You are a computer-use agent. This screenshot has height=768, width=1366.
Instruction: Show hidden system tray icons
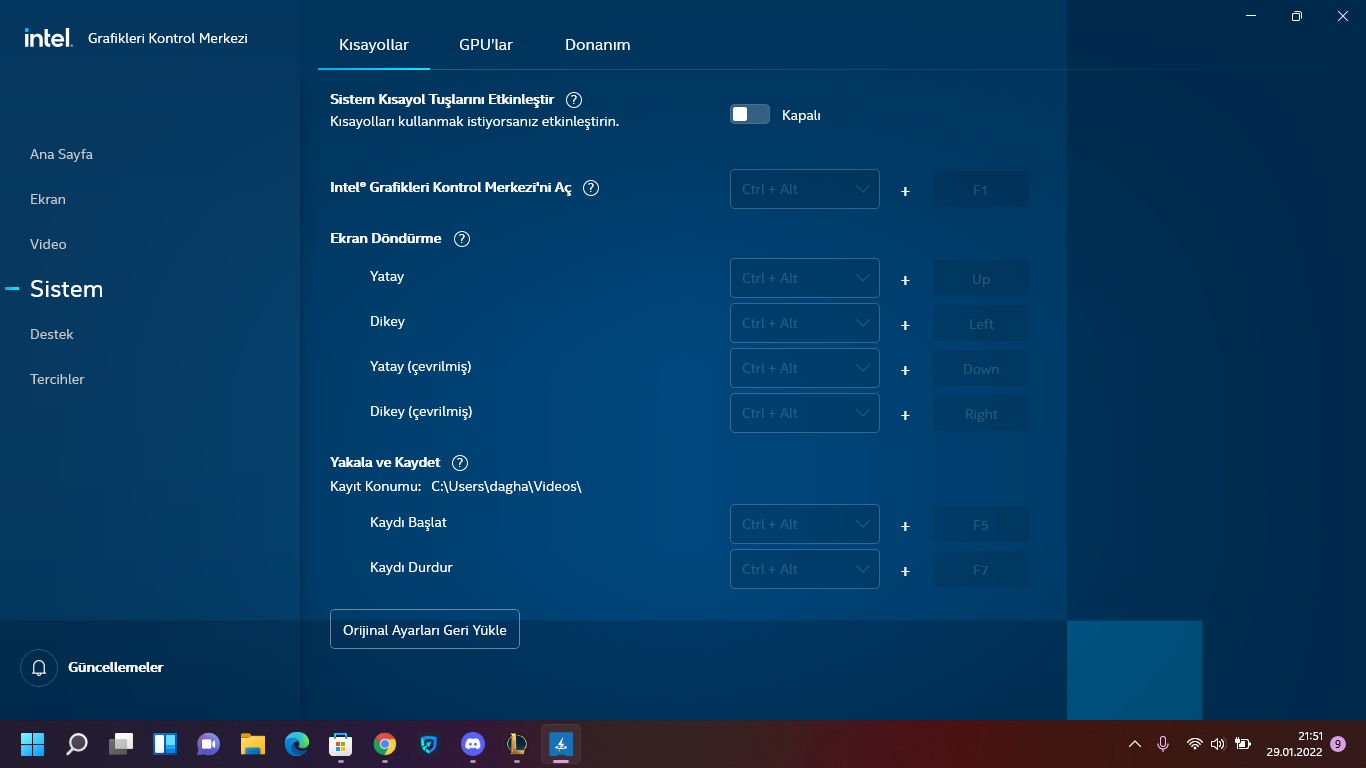coord(1135,744)
